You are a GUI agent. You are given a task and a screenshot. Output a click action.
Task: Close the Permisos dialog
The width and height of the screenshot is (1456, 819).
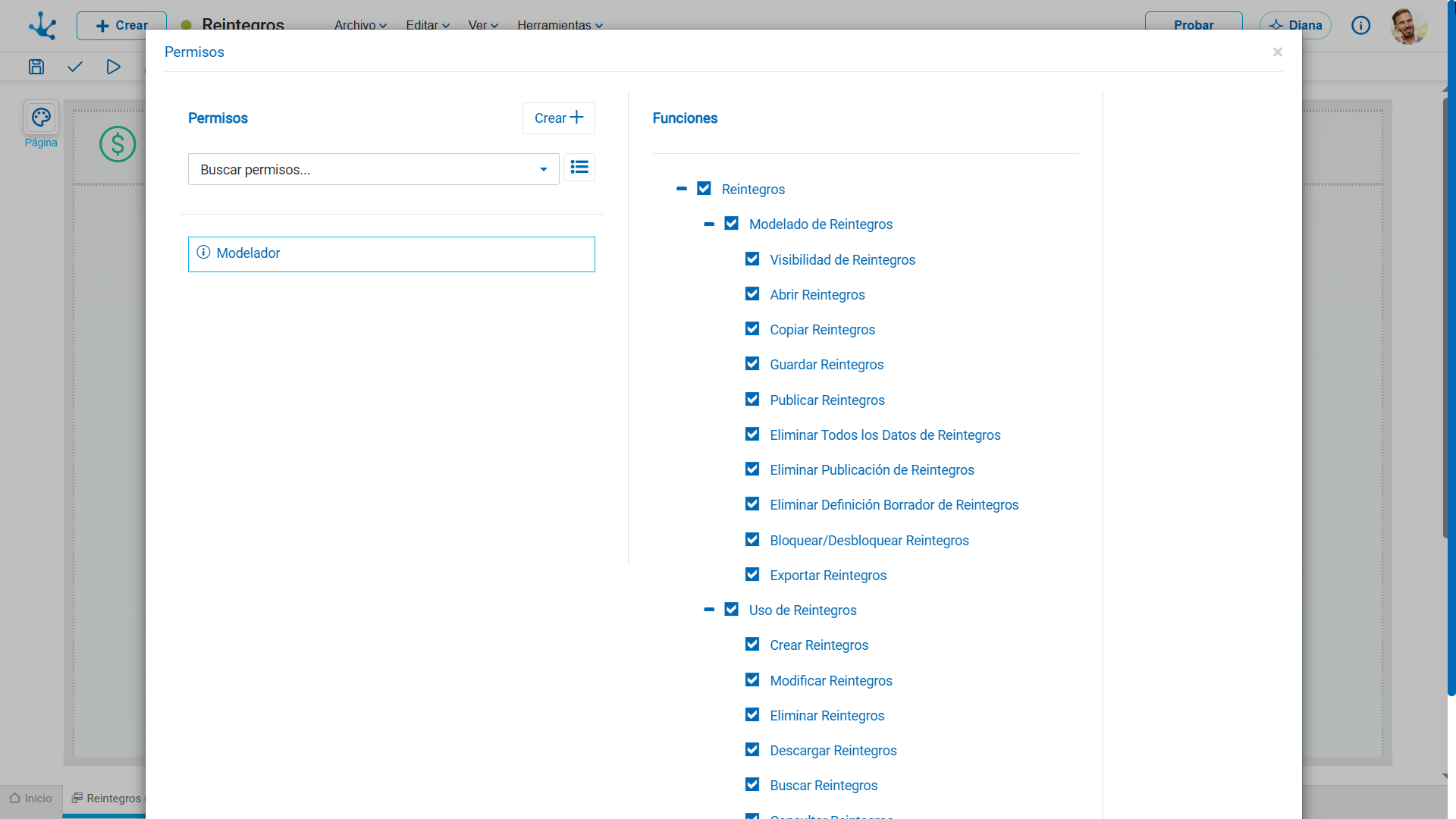(x=1278, y=52)
